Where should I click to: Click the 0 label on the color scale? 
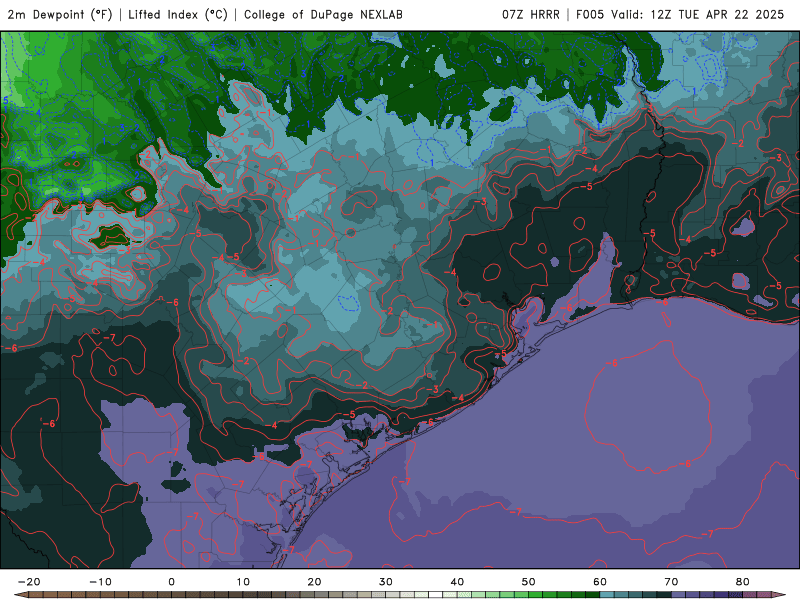click(x=171, y=582)
